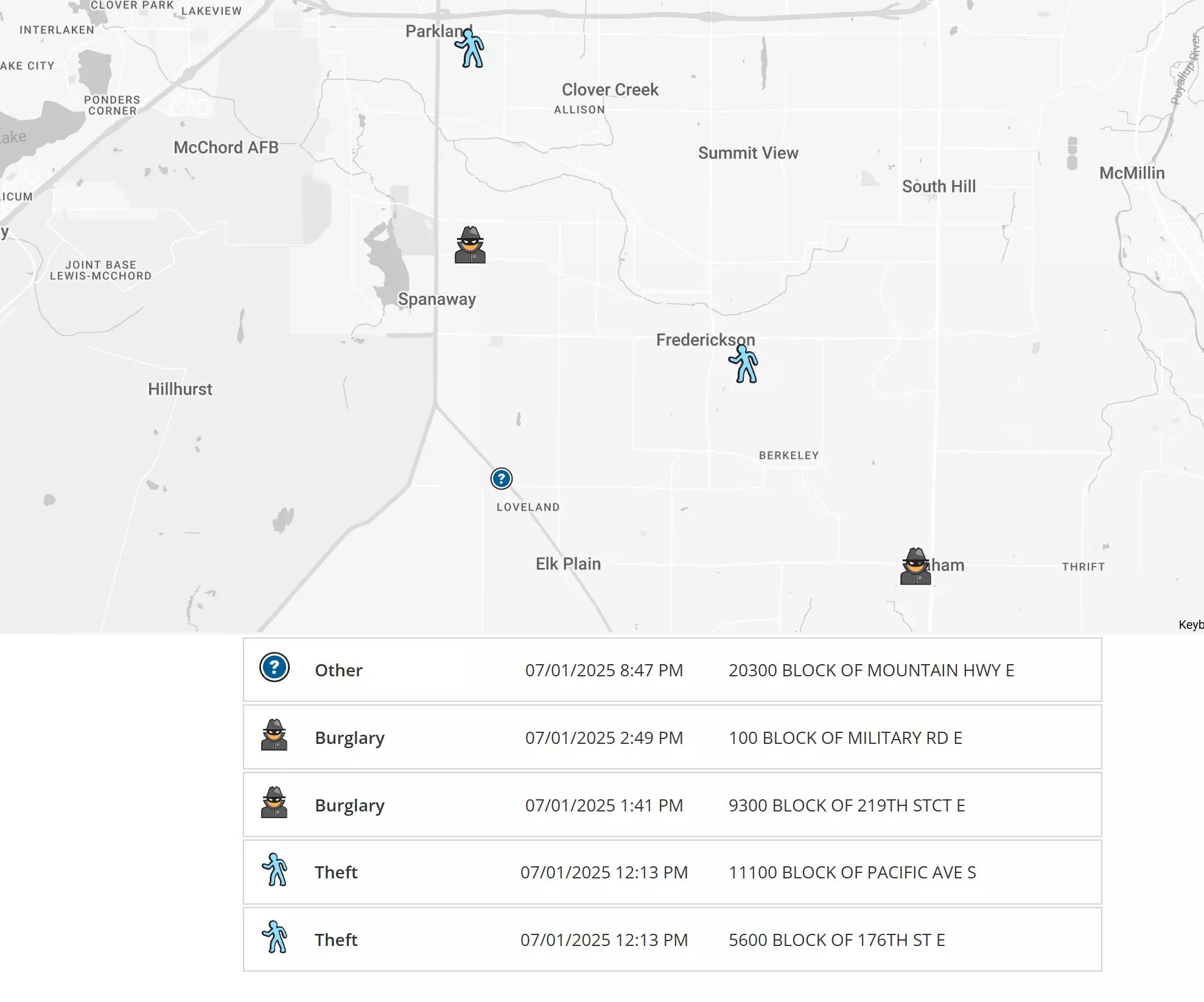
Task: Click the Hillhurst map label
Action: (x=180, y=389)
